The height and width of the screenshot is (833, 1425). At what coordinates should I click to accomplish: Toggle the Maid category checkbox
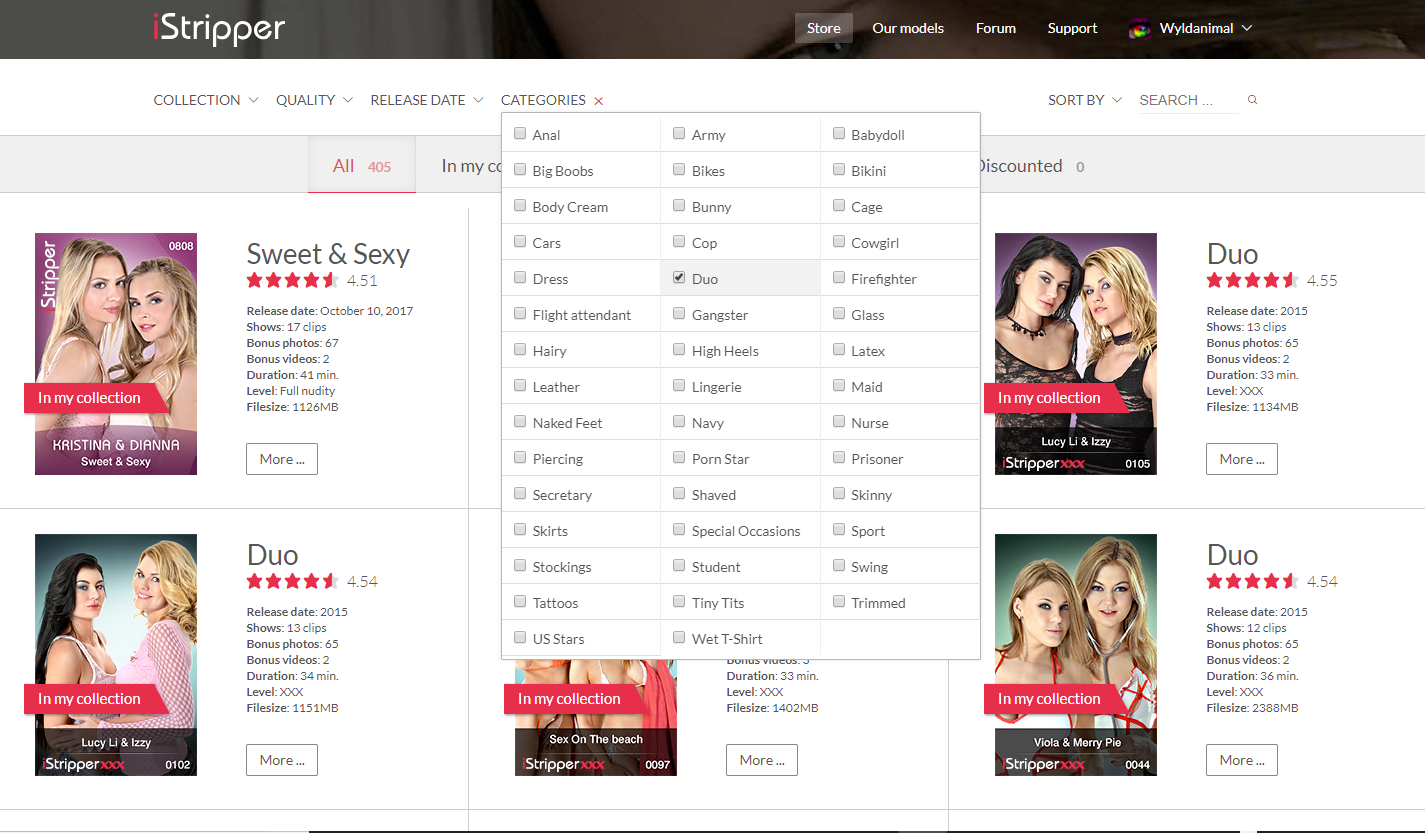tap(839, 385)
